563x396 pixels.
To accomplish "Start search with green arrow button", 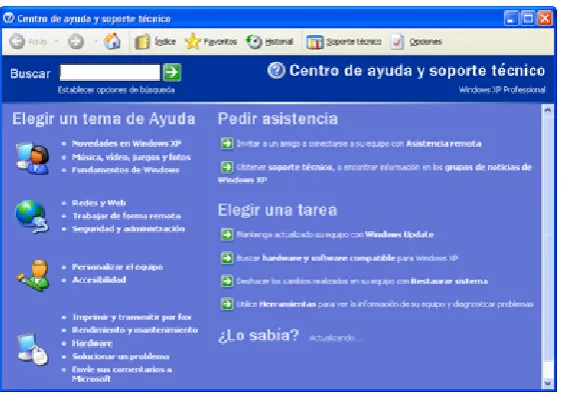I will (172, 73).
